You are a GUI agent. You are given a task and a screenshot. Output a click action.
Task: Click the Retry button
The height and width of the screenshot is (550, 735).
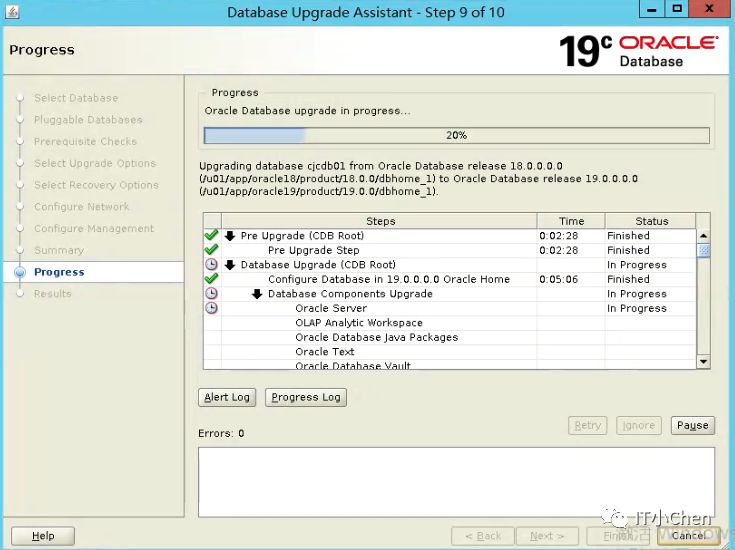[587, 425]
